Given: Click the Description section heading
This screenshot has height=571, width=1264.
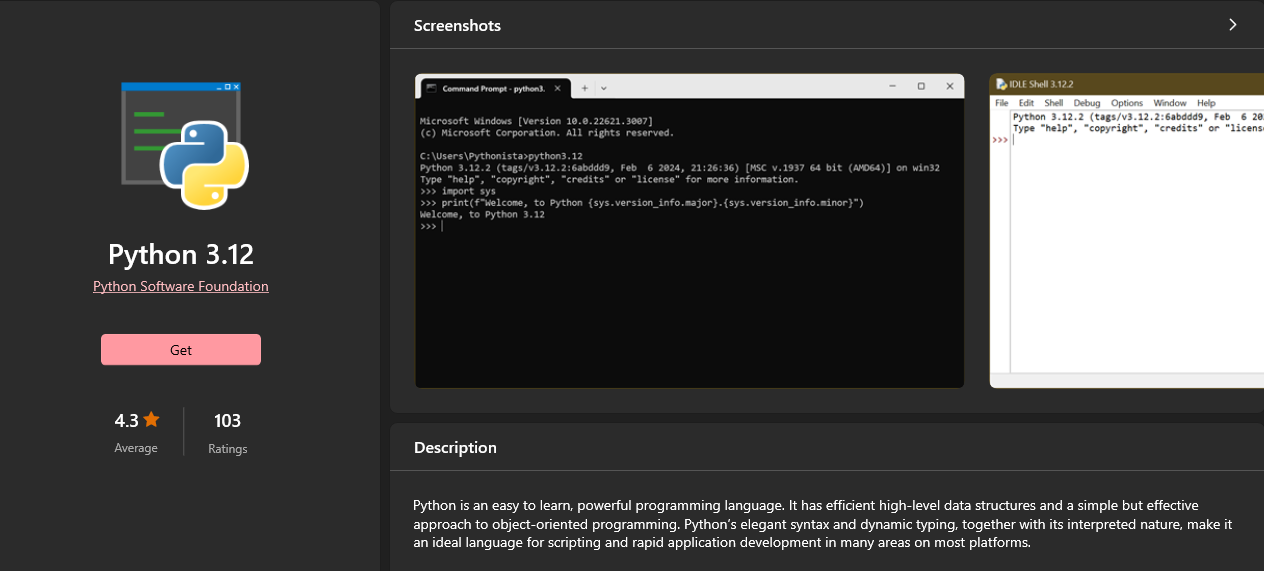Looking at the screenshot, I should pyautogui.click(x=455, y=448).
